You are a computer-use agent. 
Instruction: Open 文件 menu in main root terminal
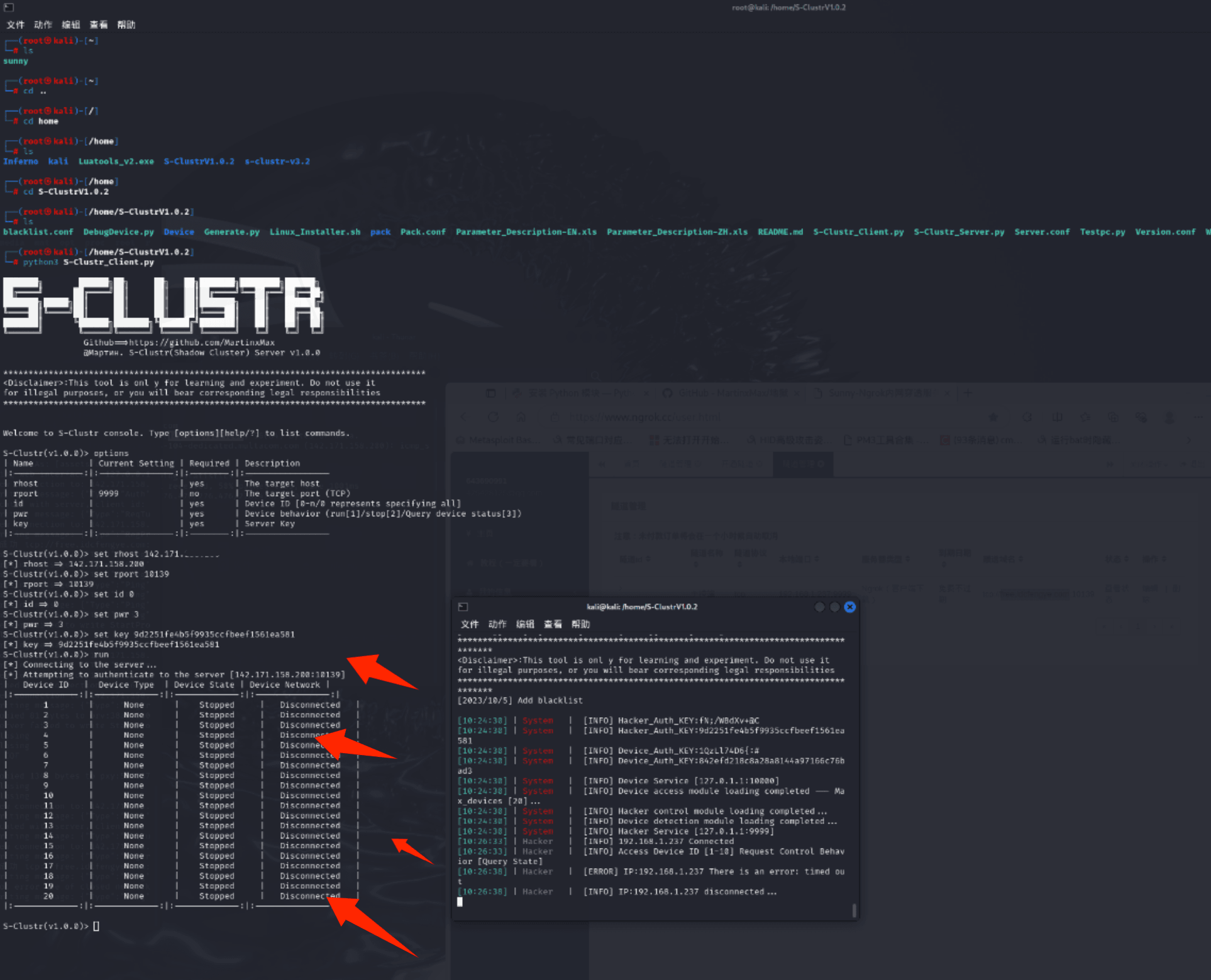coord(15,25)
